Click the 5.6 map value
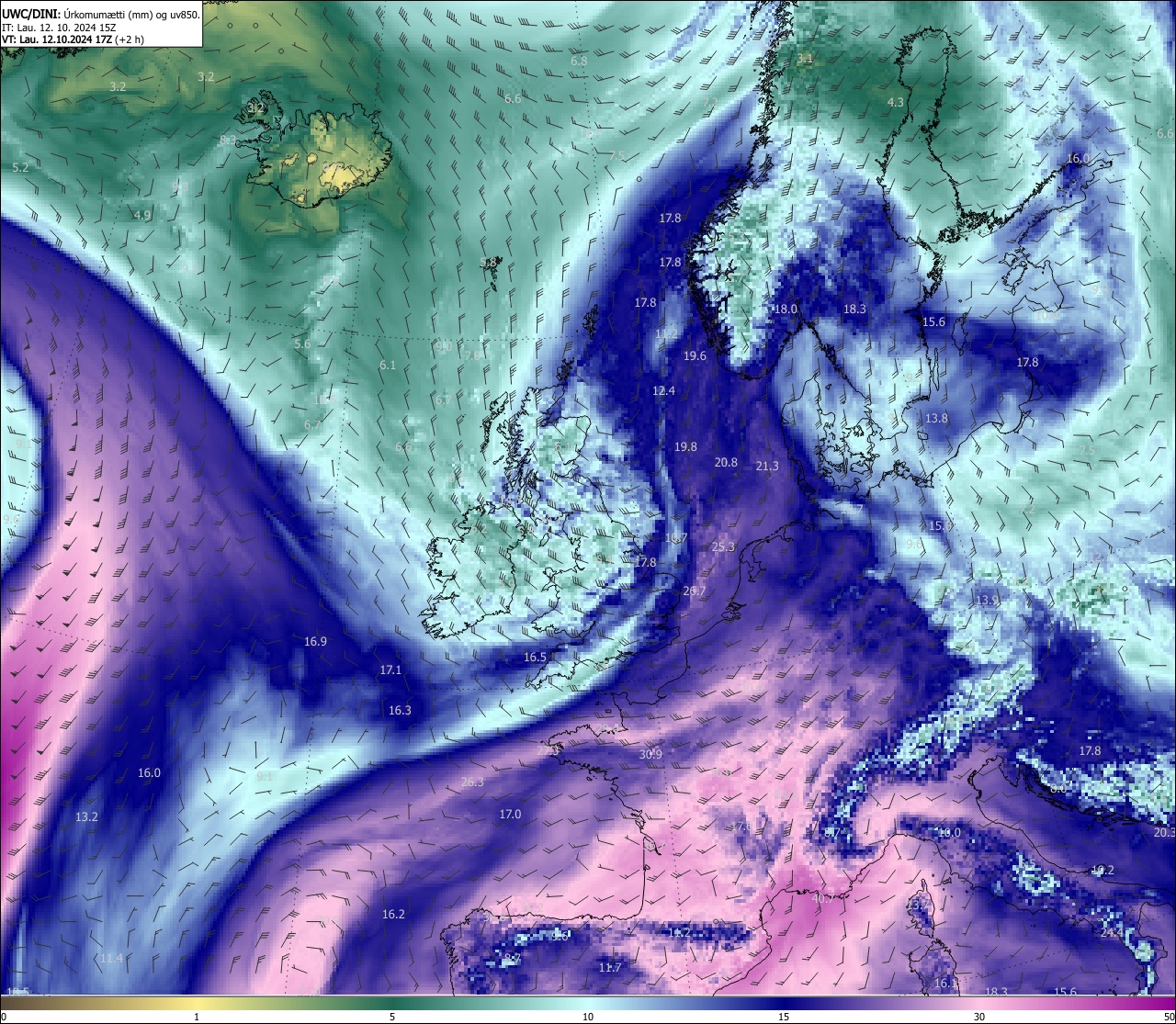Viewport: 1176px width, 1024px height. (x=302, y=343)
